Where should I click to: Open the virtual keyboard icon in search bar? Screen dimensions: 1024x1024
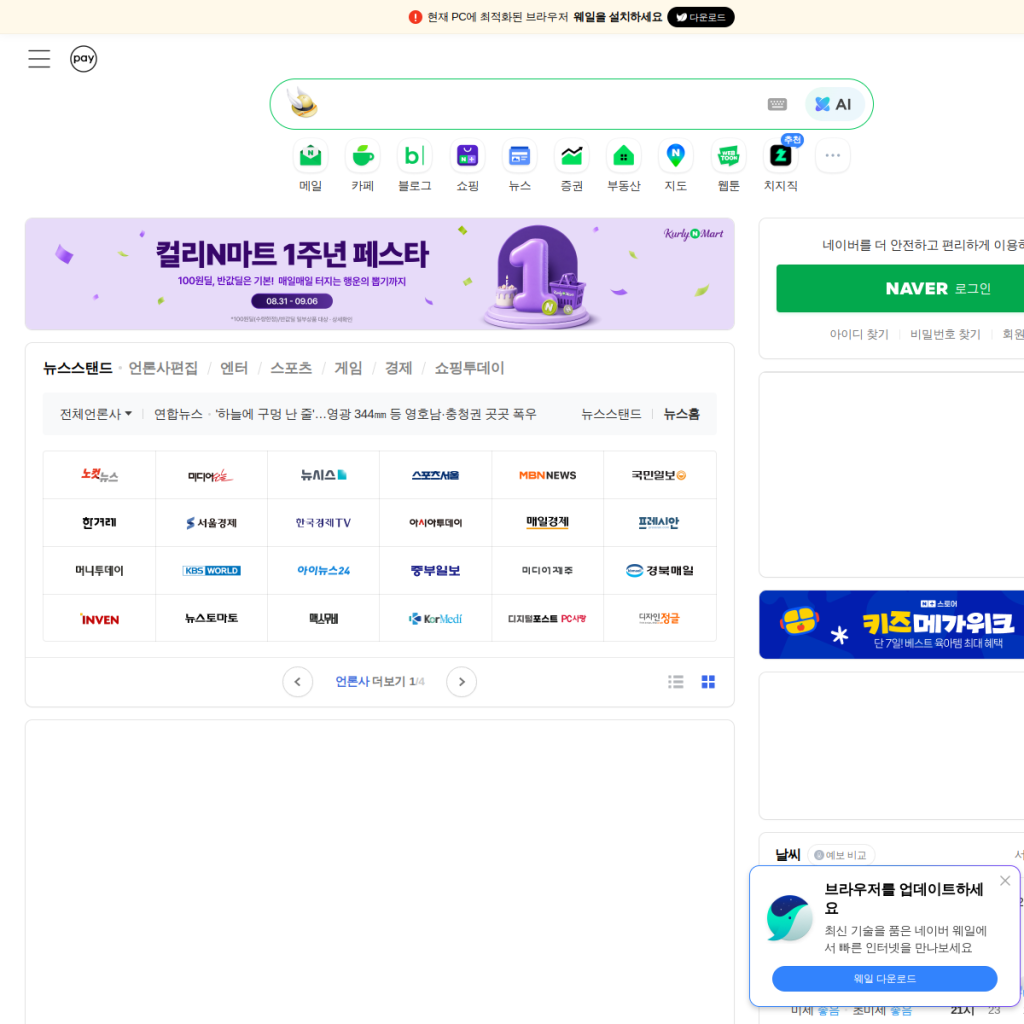click(x=777, y=104)
